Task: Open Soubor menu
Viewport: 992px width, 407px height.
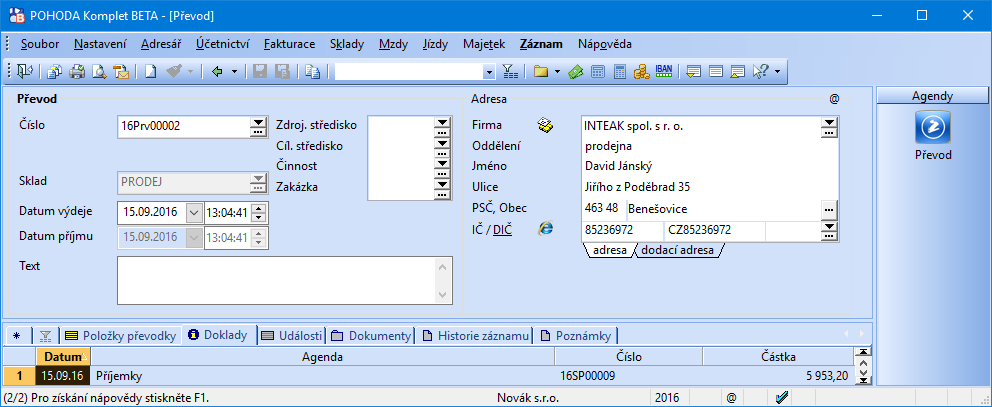Action: (x=40, y=44)
